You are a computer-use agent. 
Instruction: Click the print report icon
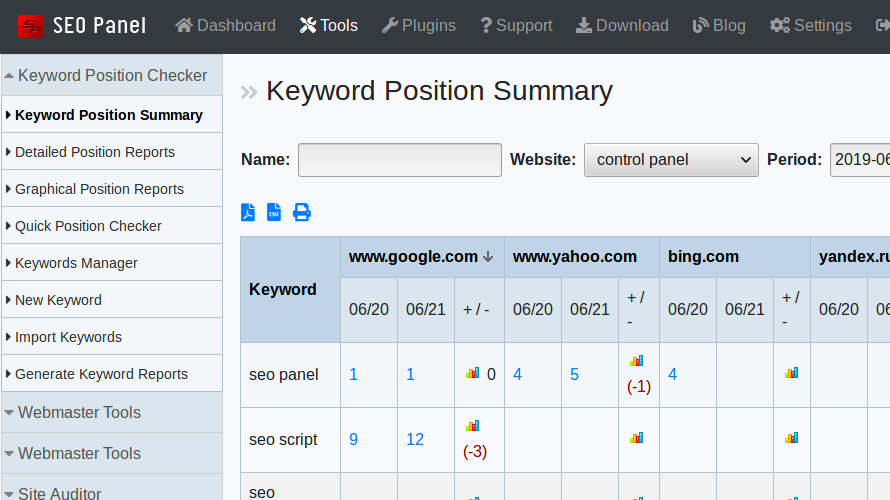pos(301,212)
